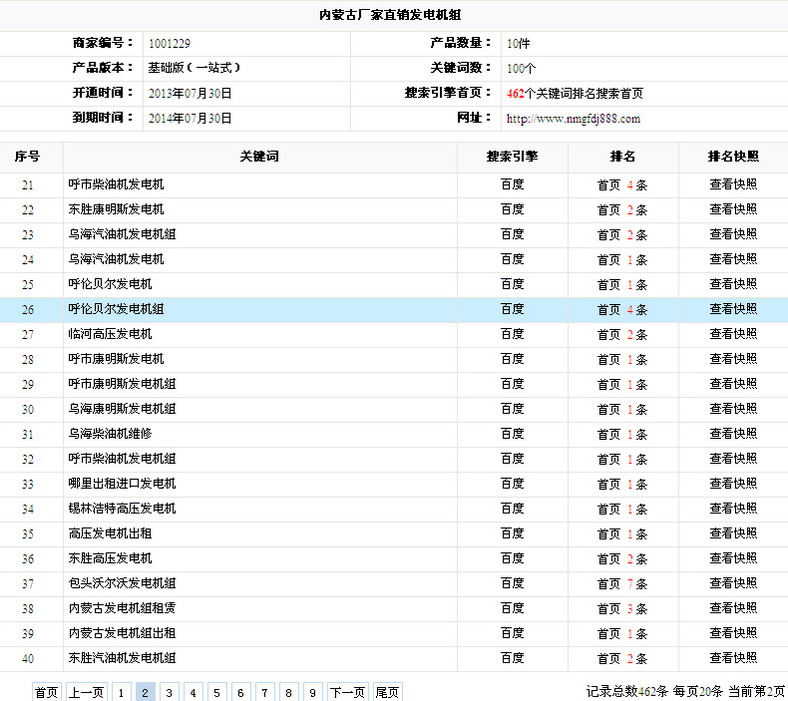
Task: Click the 下一页 next page button
Action: (x=348, y=692)
